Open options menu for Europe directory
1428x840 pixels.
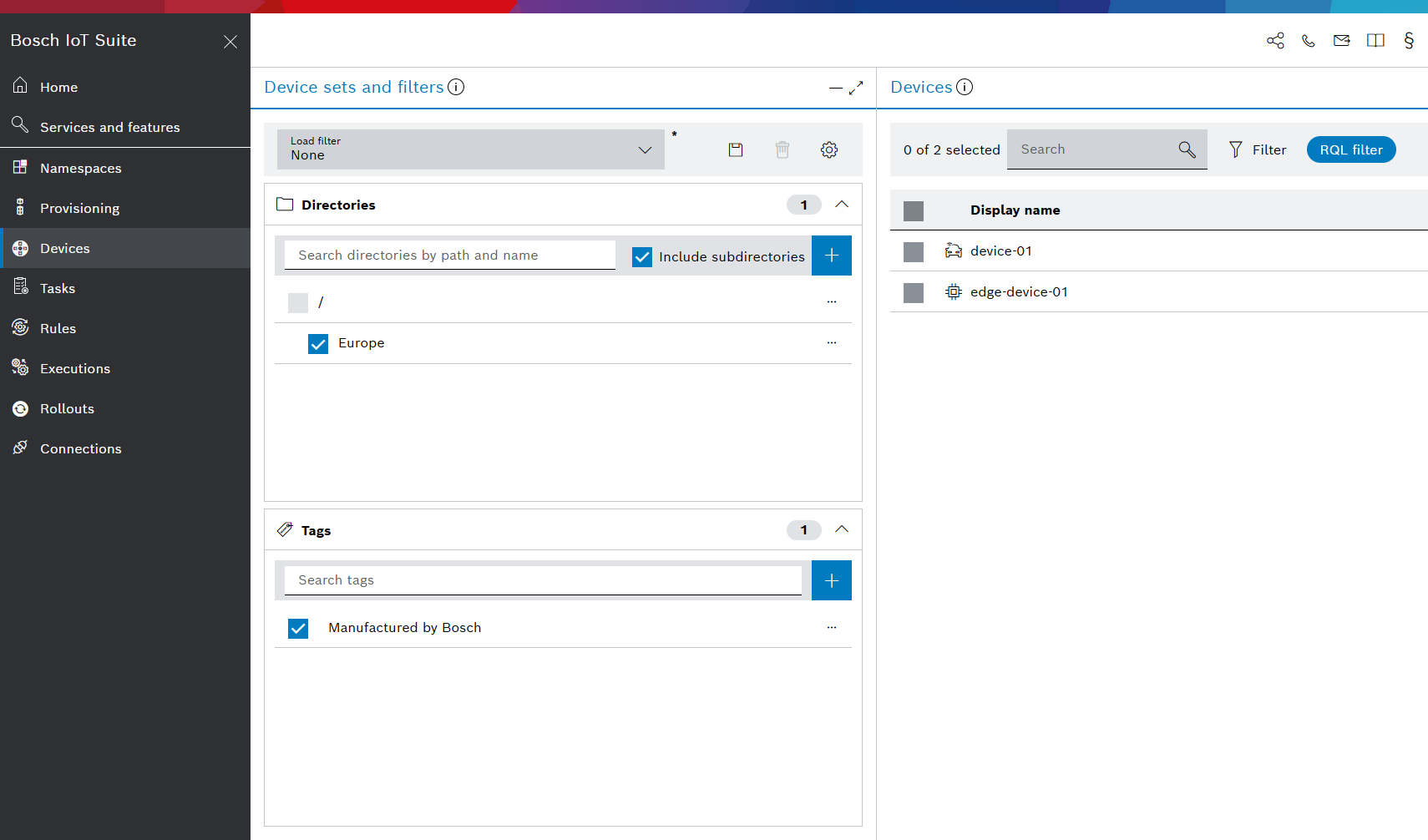[832, 343]
